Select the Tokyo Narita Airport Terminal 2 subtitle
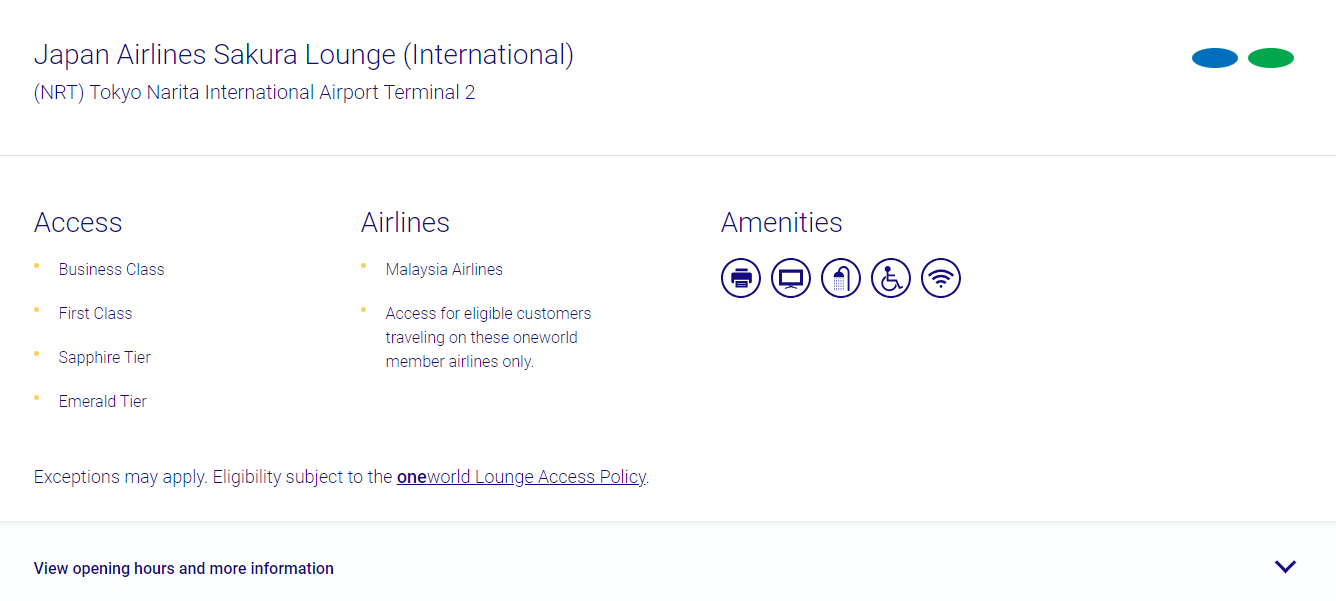 pos(254,92)
